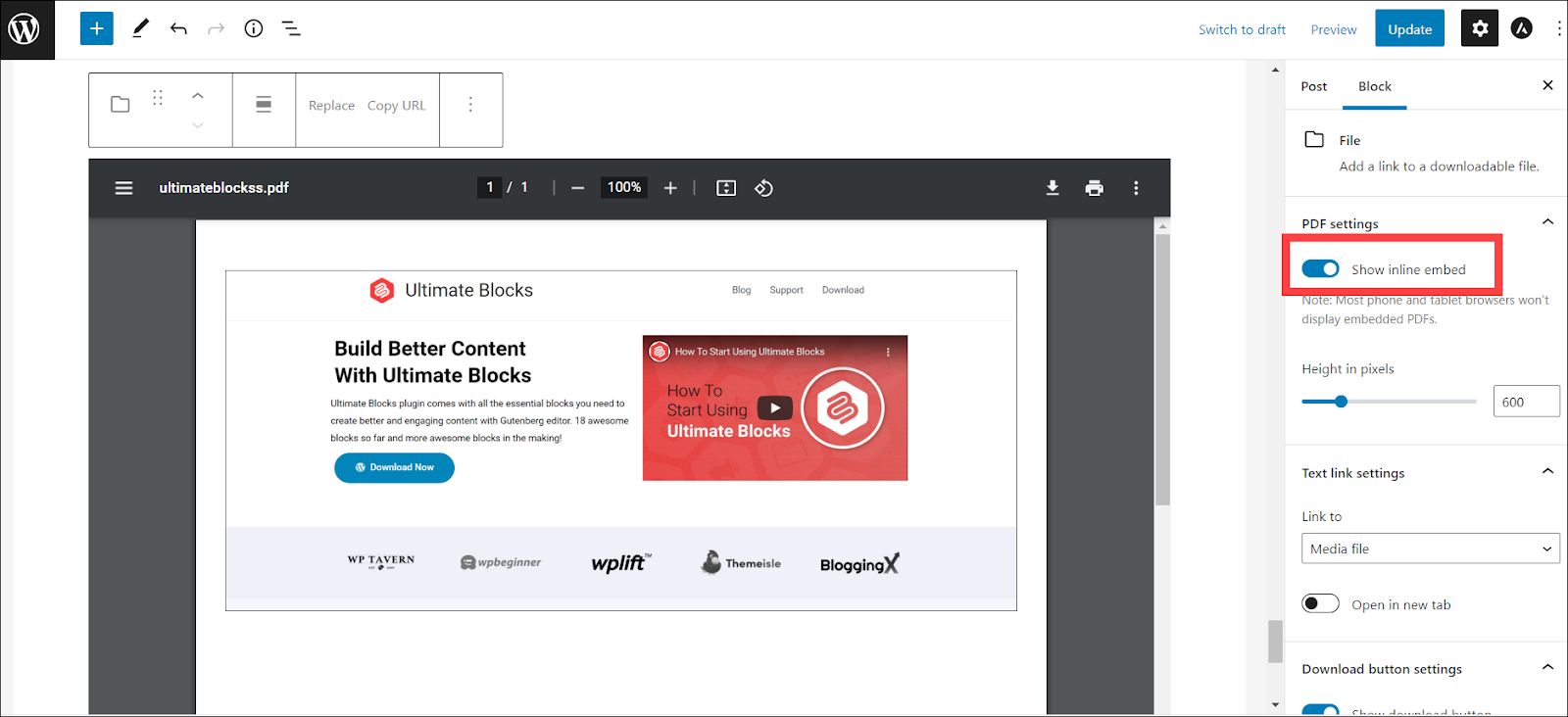
Task: Select the pencil edit tools icon
Action: tap(140, 28)
